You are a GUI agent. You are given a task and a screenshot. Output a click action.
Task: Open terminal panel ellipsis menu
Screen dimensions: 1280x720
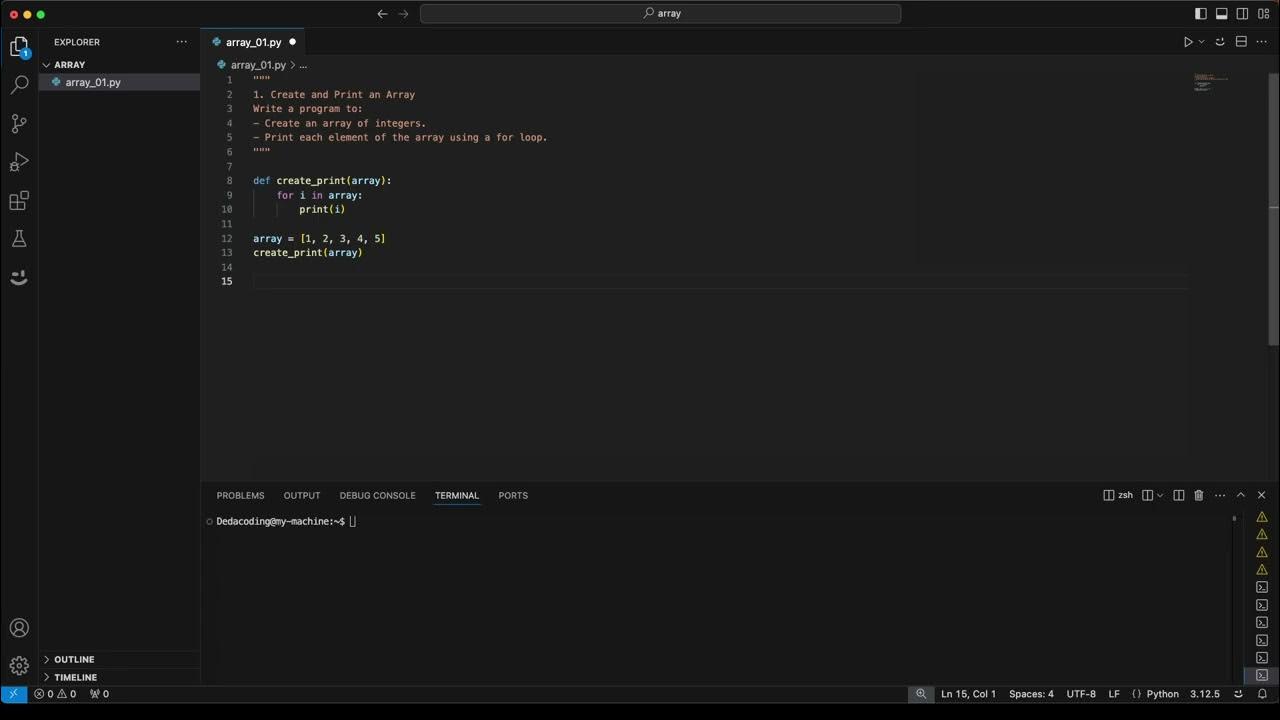coord(1219,495)
